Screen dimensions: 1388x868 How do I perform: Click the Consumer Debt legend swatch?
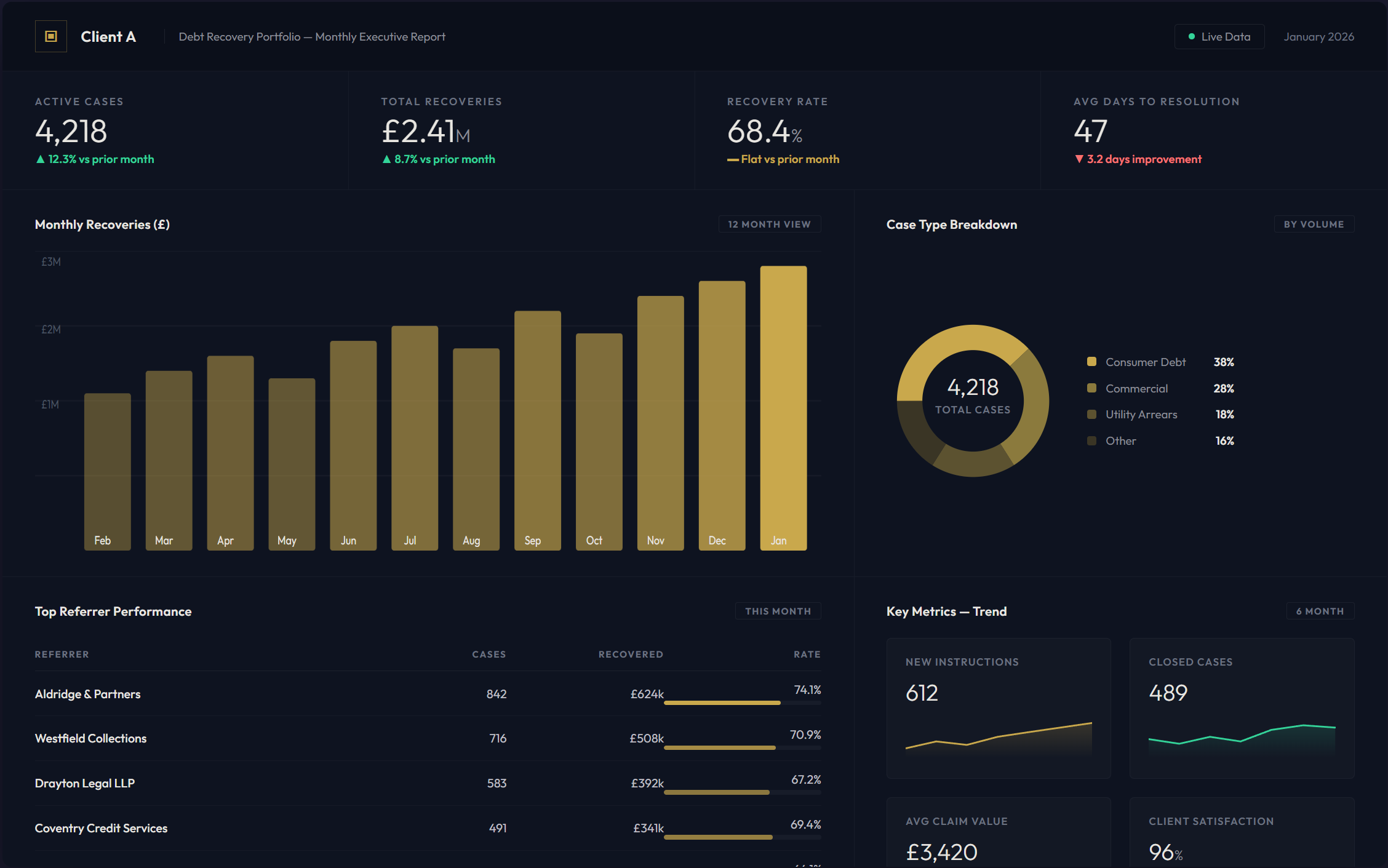click(1091, 362)
